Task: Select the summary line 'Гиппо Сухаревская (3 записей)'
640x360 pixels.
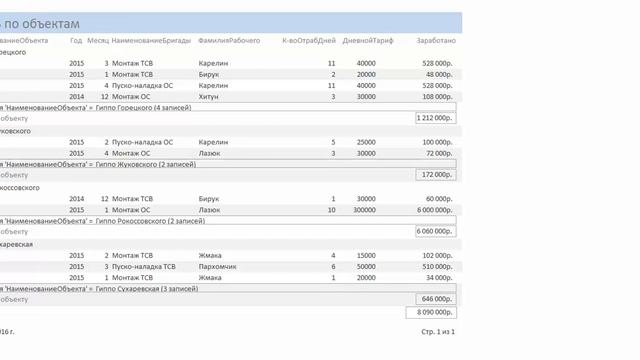Action: pos(147,289)
